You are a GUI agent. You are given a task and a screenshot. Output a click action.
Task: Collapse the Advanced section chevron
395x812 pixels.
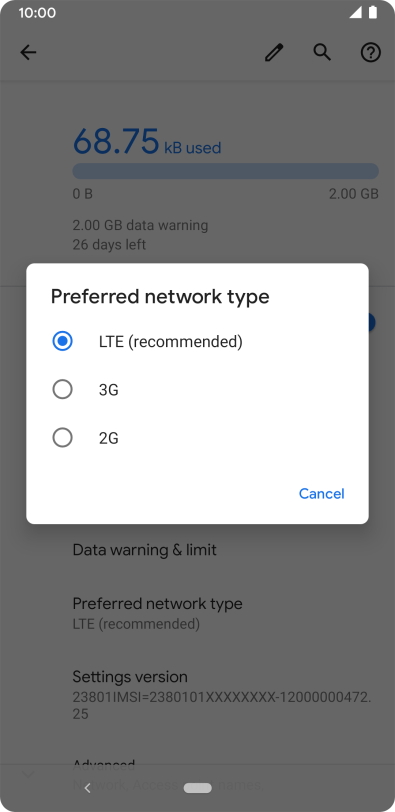pos(28,774)
